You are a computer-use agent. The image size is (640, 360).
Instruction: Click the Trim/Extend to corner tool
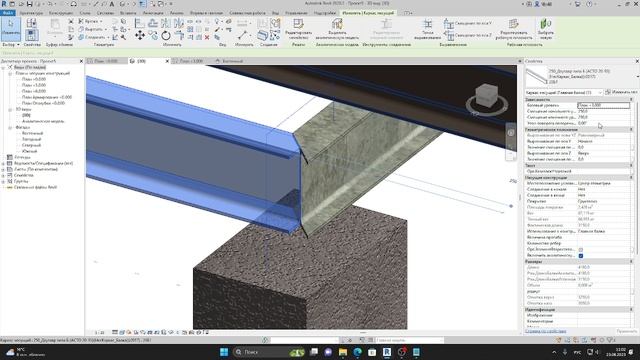coord(179,36)
